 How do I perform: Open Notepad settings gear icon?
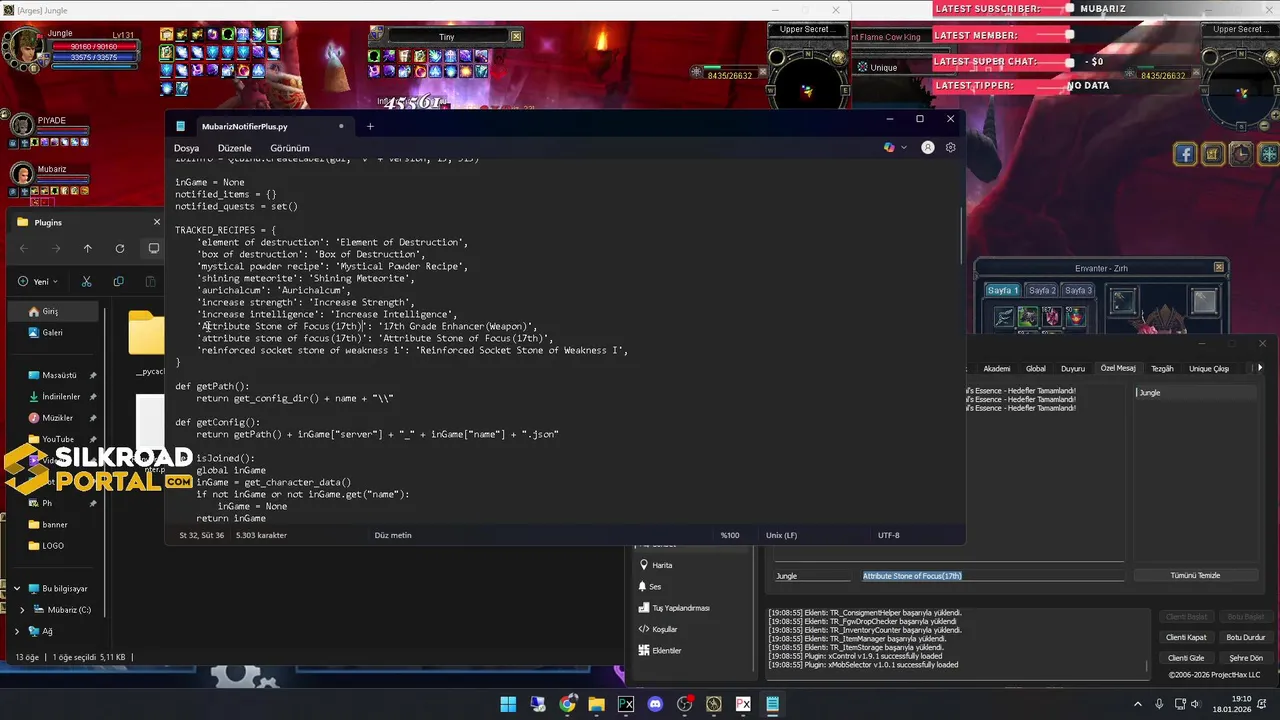pos(950,147)
